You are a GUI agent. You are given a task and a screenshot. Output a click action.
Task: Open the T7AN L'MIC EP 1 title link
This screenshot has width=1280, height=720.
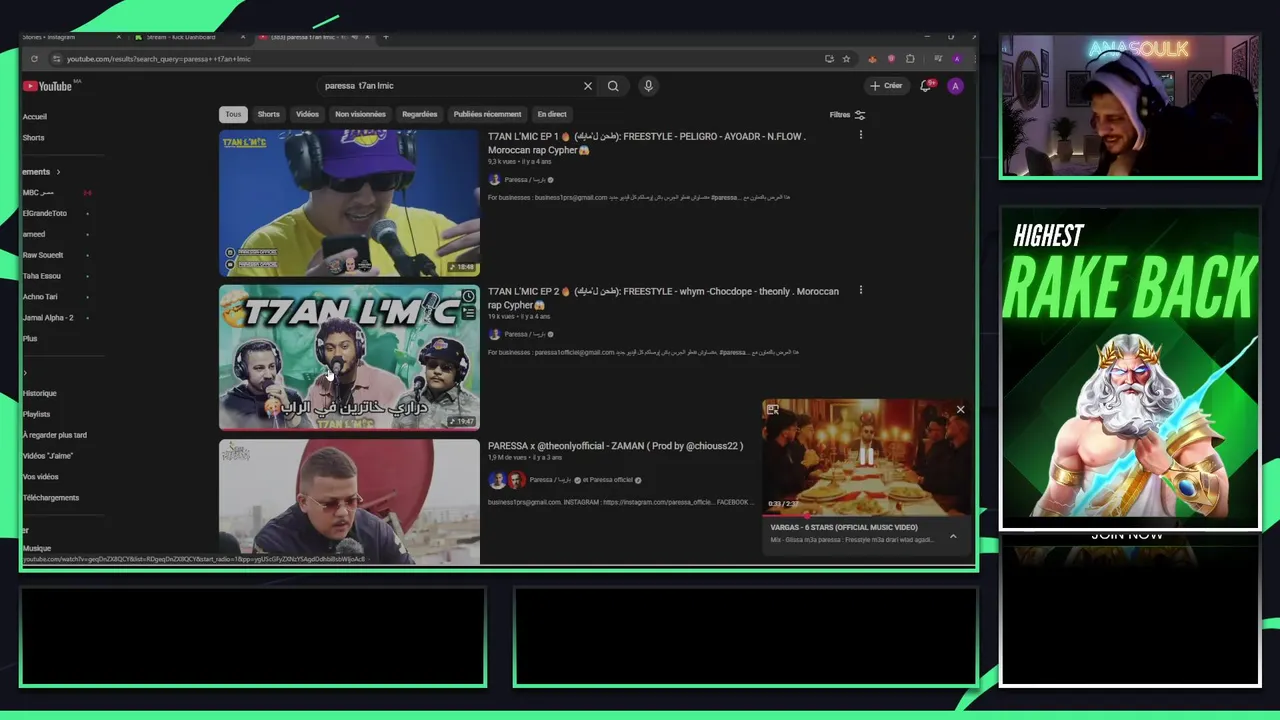tap(647, 143)
